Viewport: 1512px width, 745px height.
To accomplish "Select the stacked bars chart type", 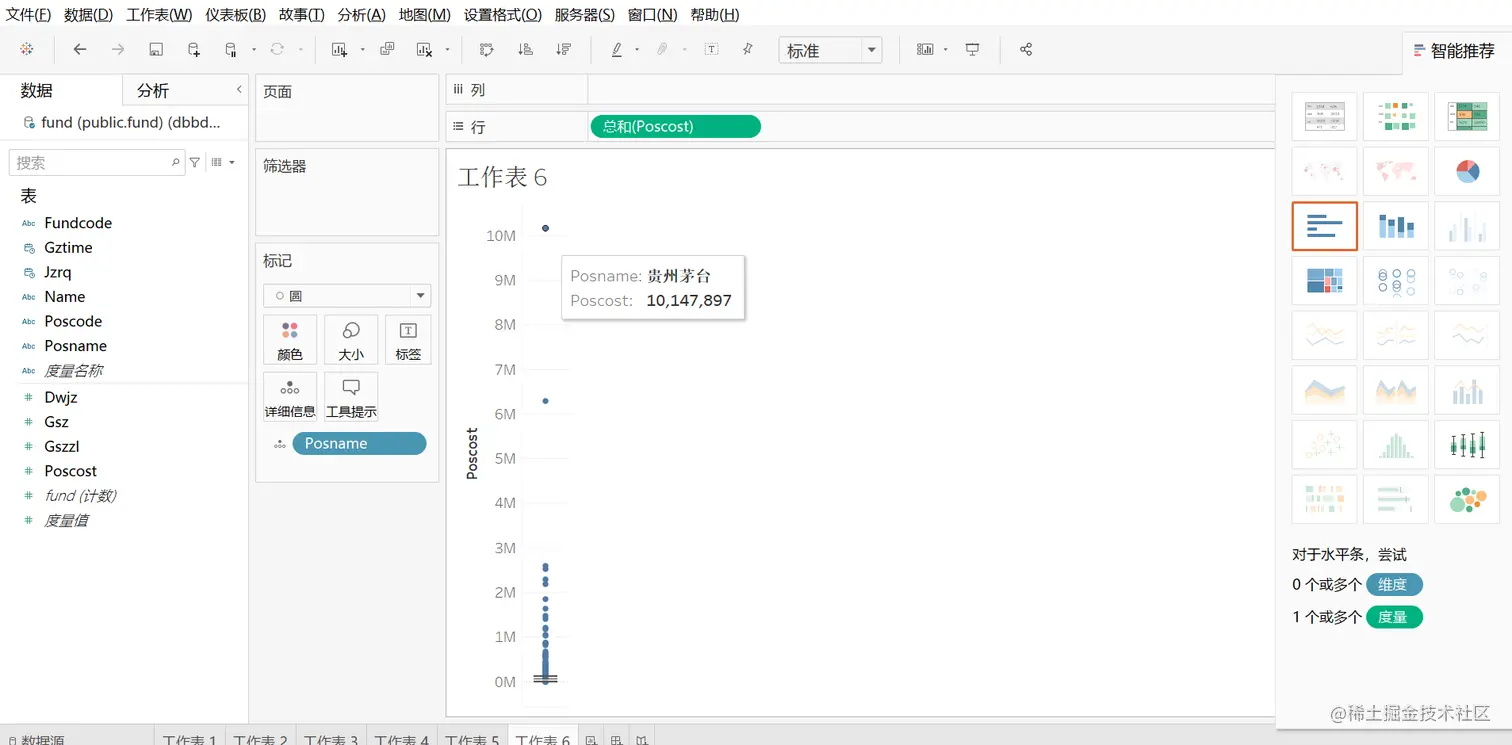I will (x=1396, y=226).
